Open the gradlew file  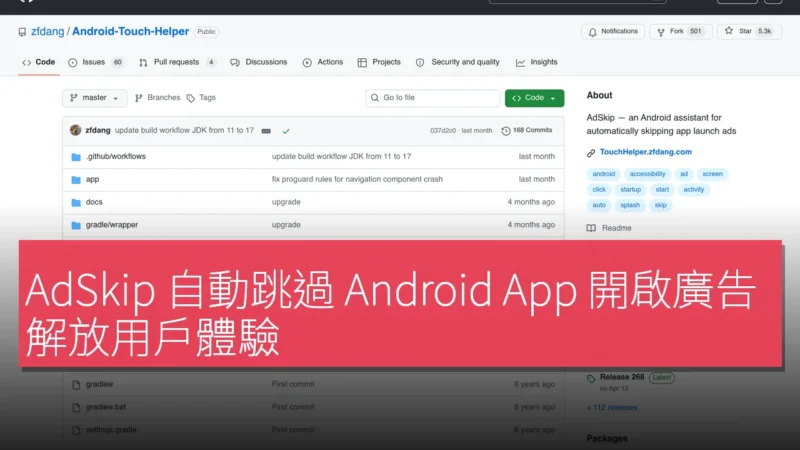99,384
